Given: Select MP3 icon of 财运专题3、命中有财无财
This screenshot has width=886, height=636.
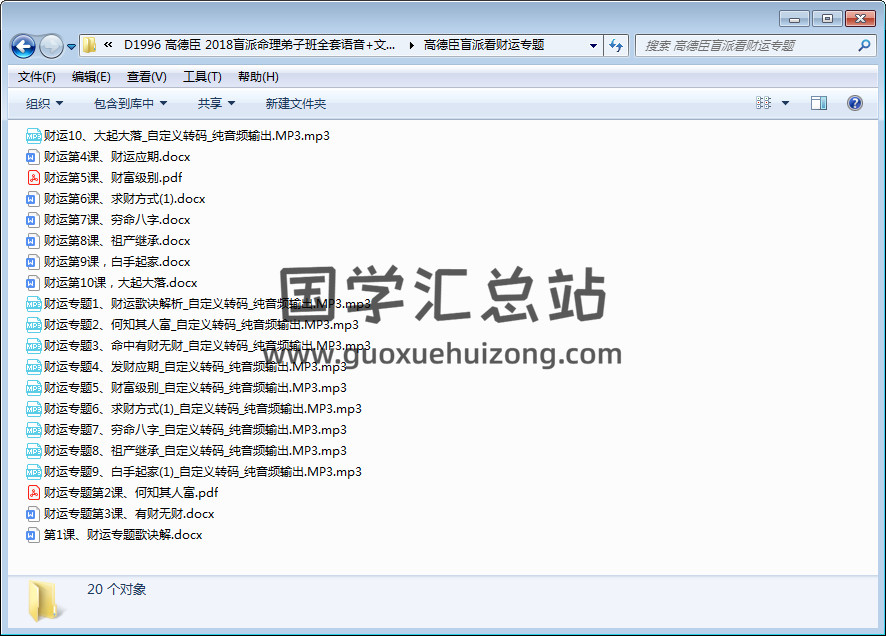Looking at the screenshot, I should coord(33,346).
